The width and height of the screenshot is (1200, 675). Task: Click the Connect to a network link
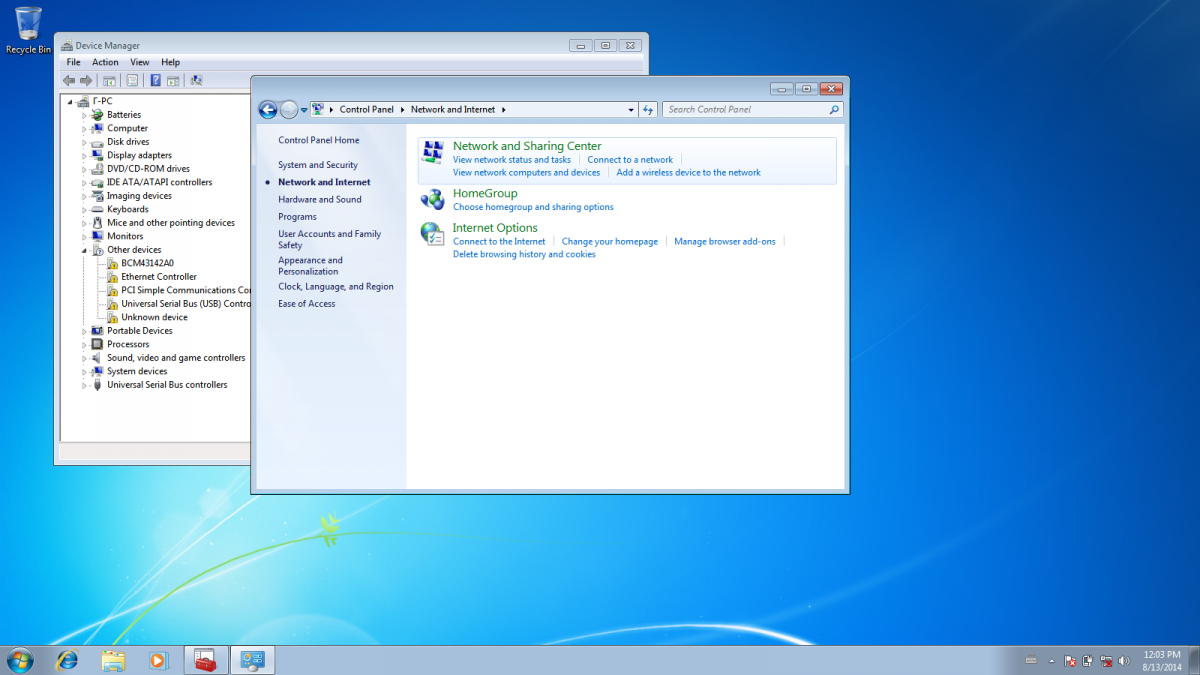(x=630, y=160)
